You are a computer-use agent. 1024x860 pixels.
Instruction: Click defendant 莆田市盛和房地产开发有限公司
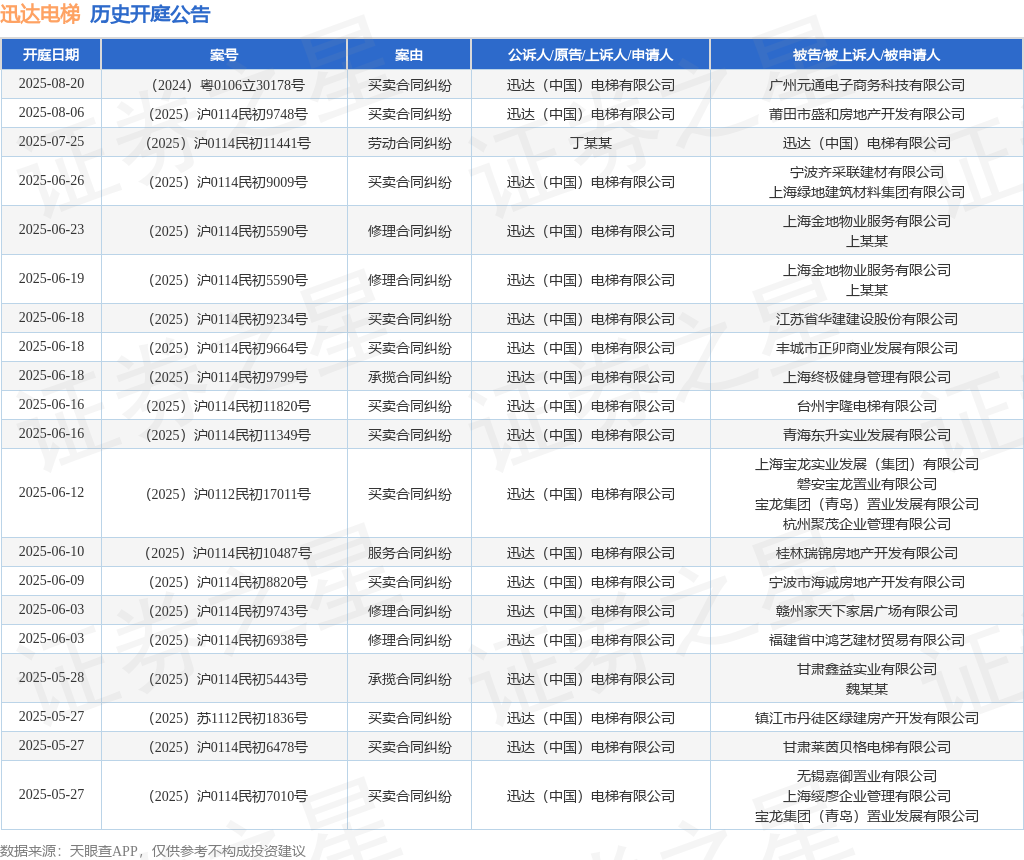pyautogui.click(x=867, y=114)
